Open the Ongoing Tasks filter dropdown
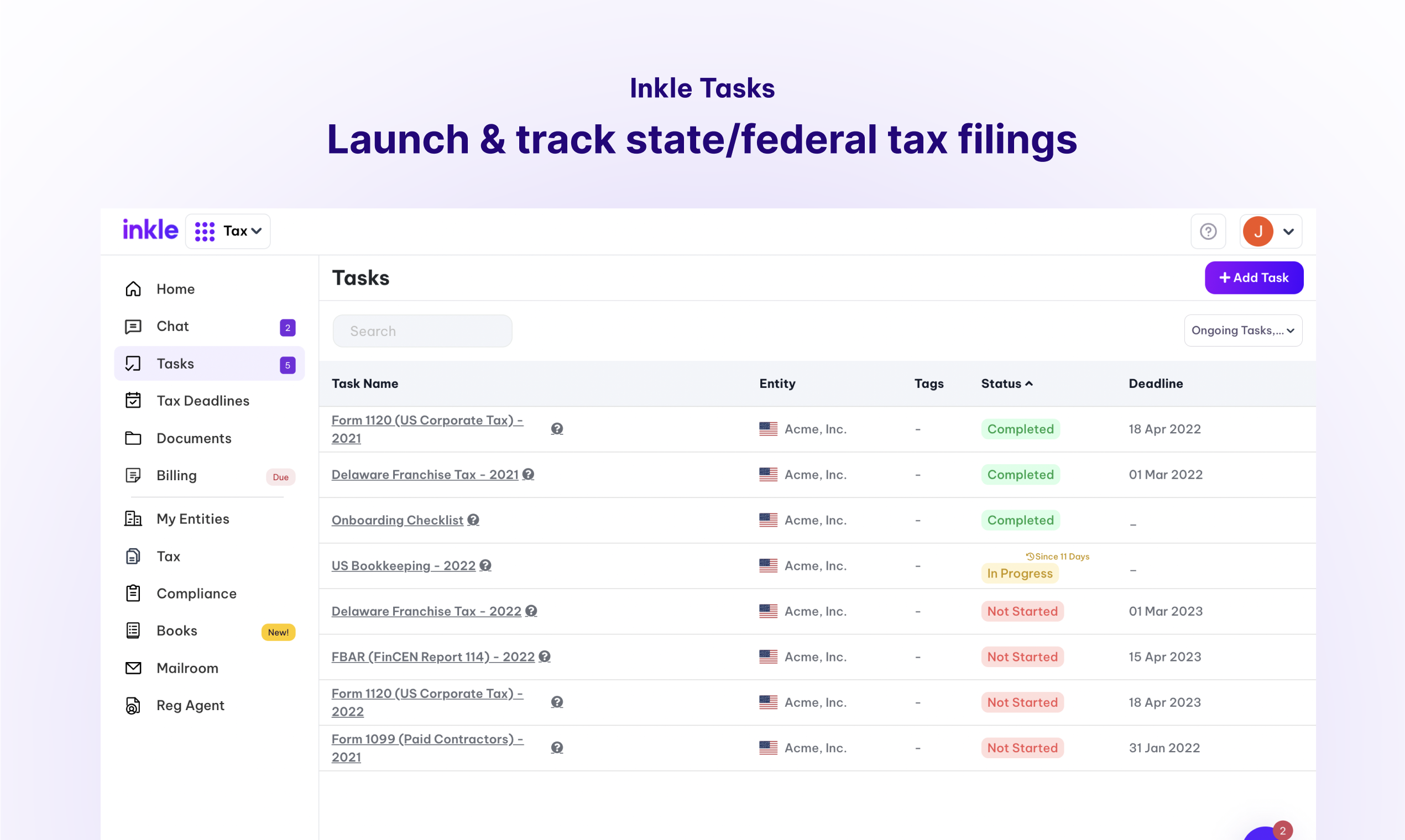This screenshot has width=1405, height=840. pyautogui.click(x=1243, y=330)
